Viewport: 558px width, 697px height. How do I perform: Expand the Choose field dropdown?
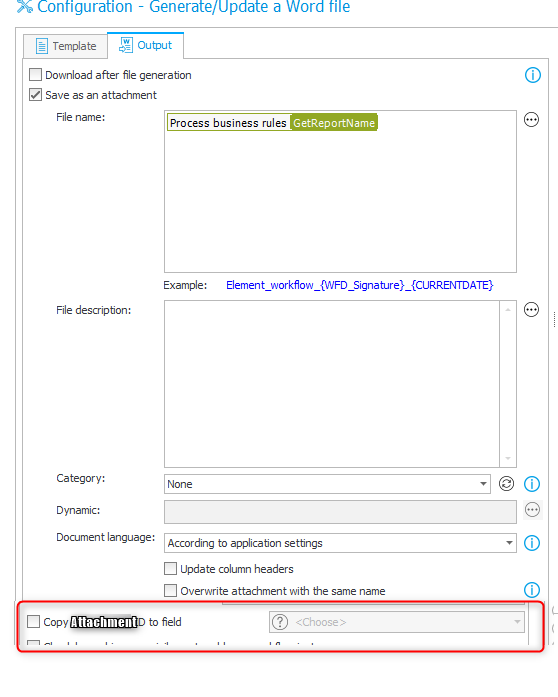(397, 622)
